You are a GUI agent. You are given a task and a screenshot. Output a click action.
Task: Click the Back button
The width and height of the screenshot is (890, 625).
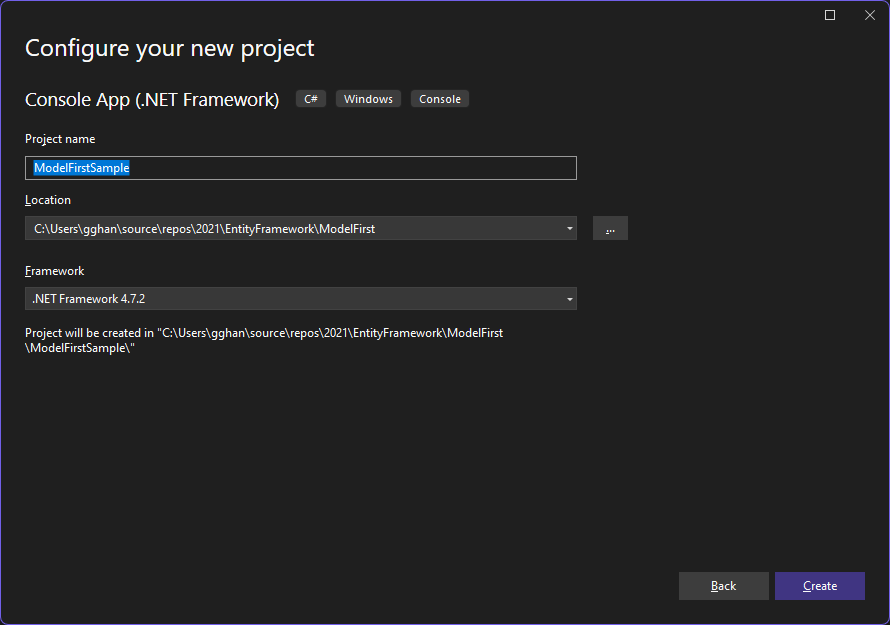pyautogui.click(x=723, y=585)
